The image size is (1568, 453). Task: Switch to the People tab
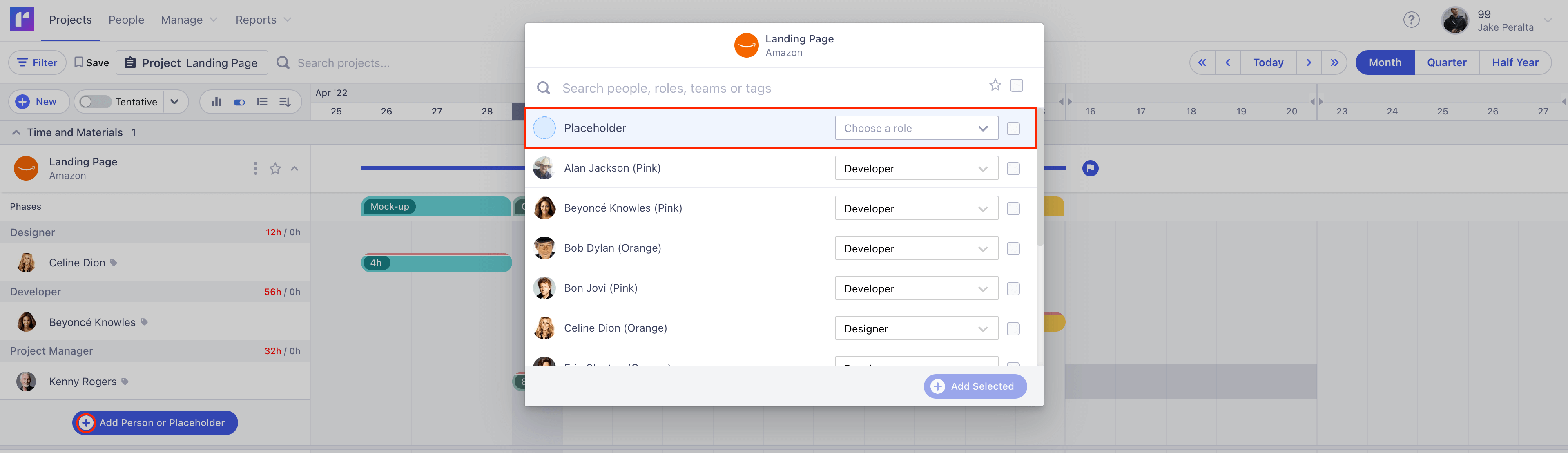[126, 20]
